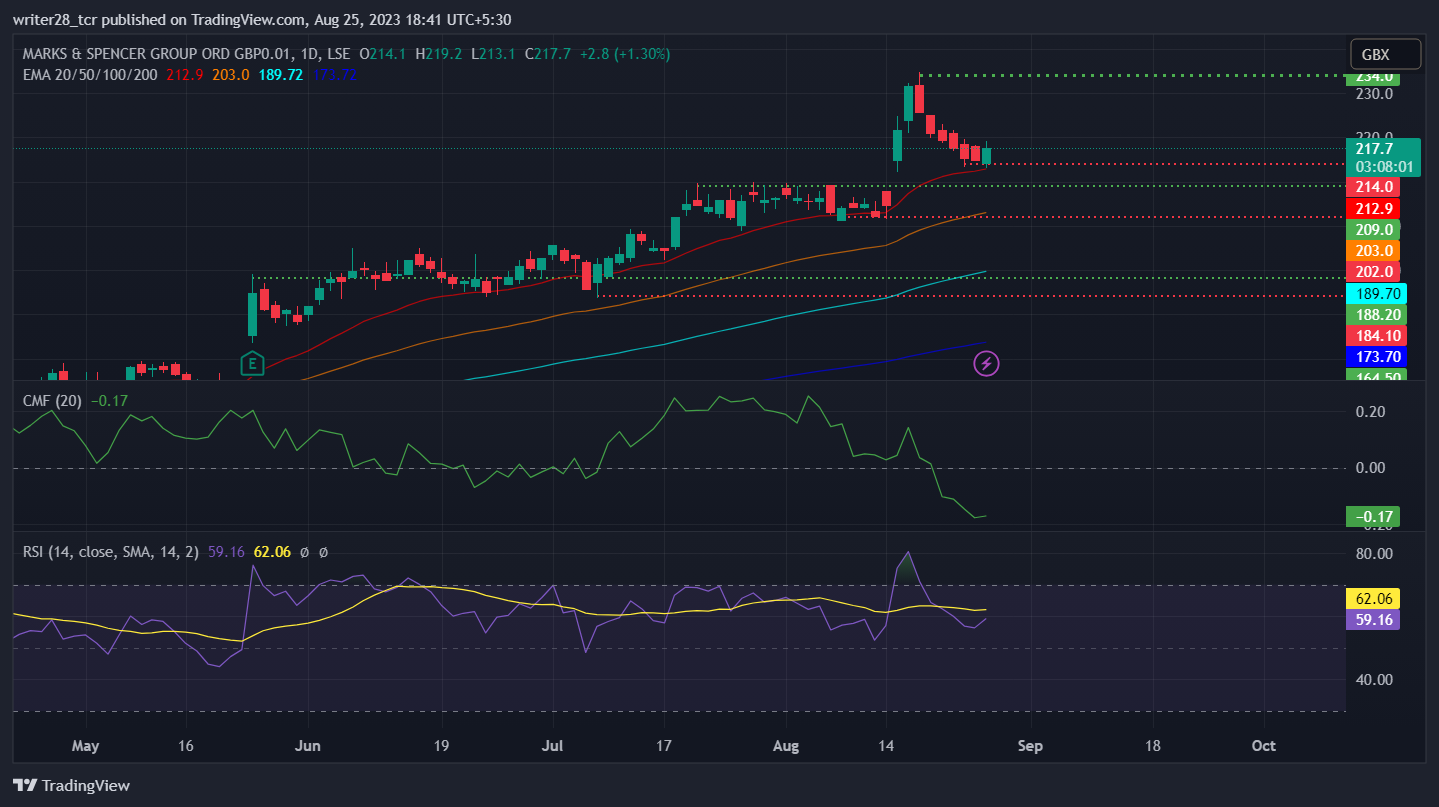Click the cyan EMA value 189.72 in legend

pos(280,74)
